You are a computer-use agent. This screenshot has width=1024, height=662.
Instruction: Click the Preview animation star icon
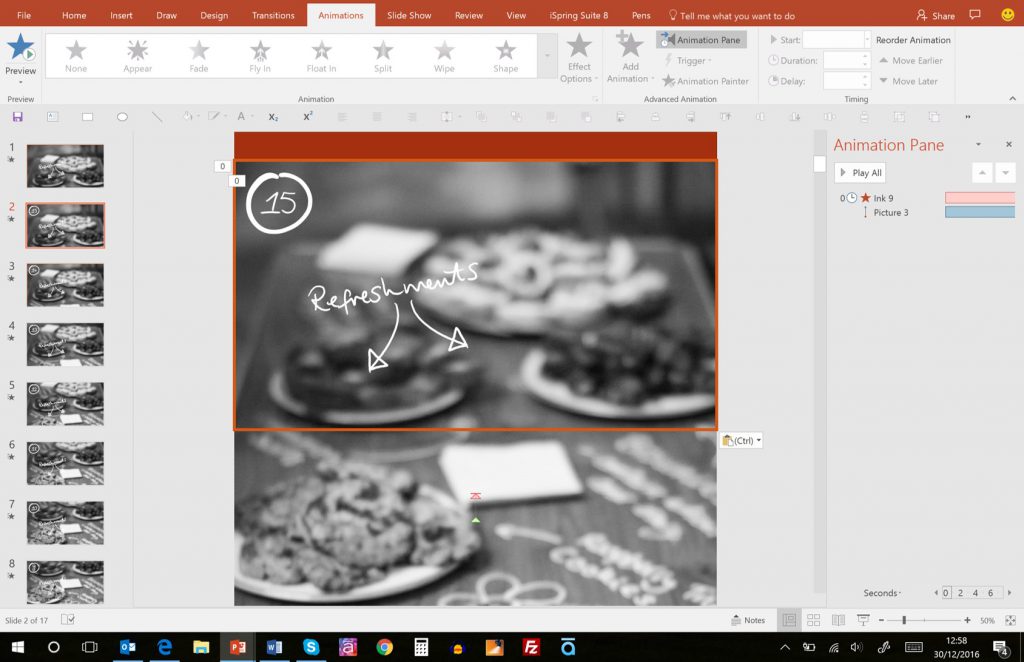pyautogui.click(x=20, y=48)
